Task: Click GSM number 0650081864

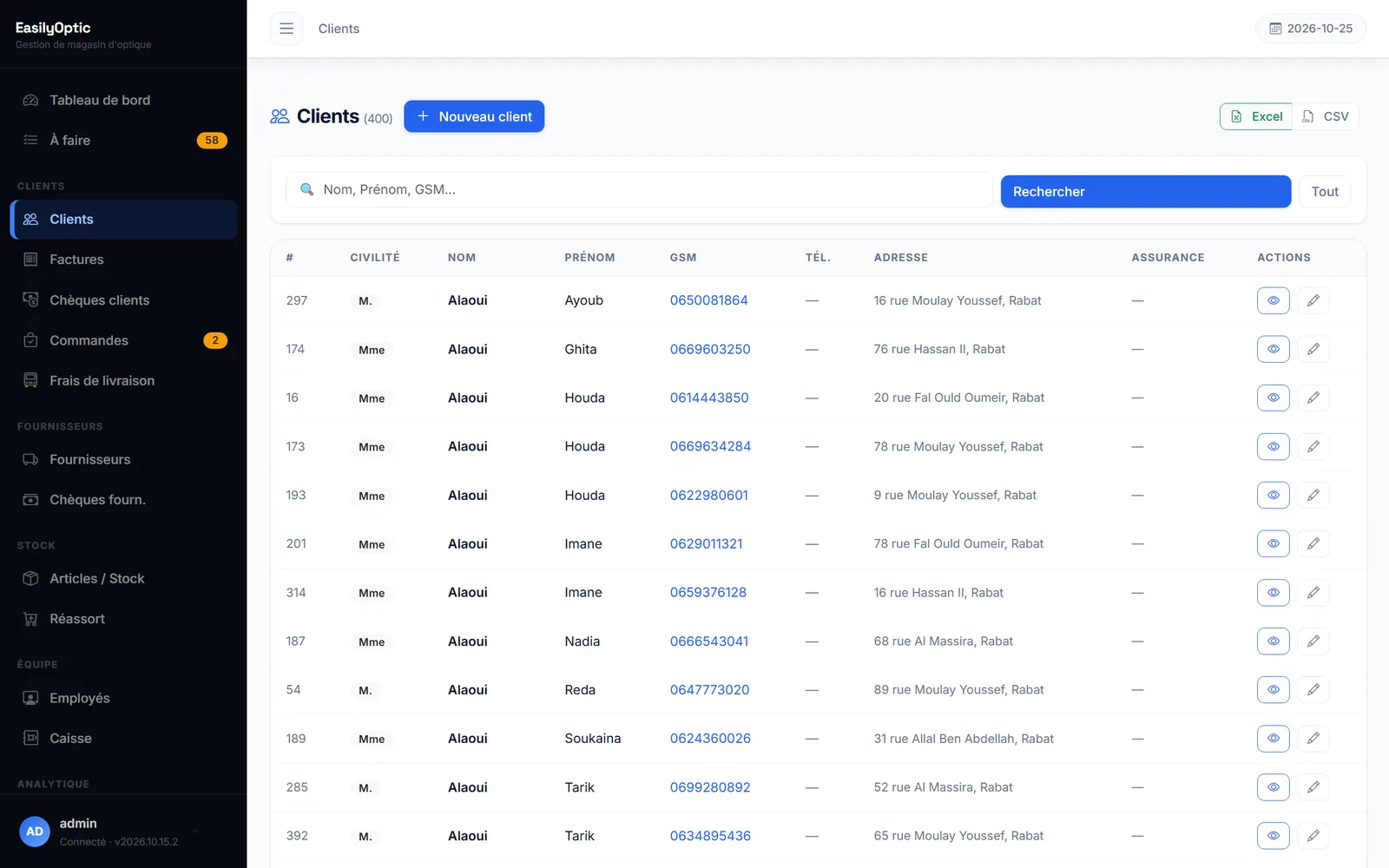Action: tap(708, 300)
